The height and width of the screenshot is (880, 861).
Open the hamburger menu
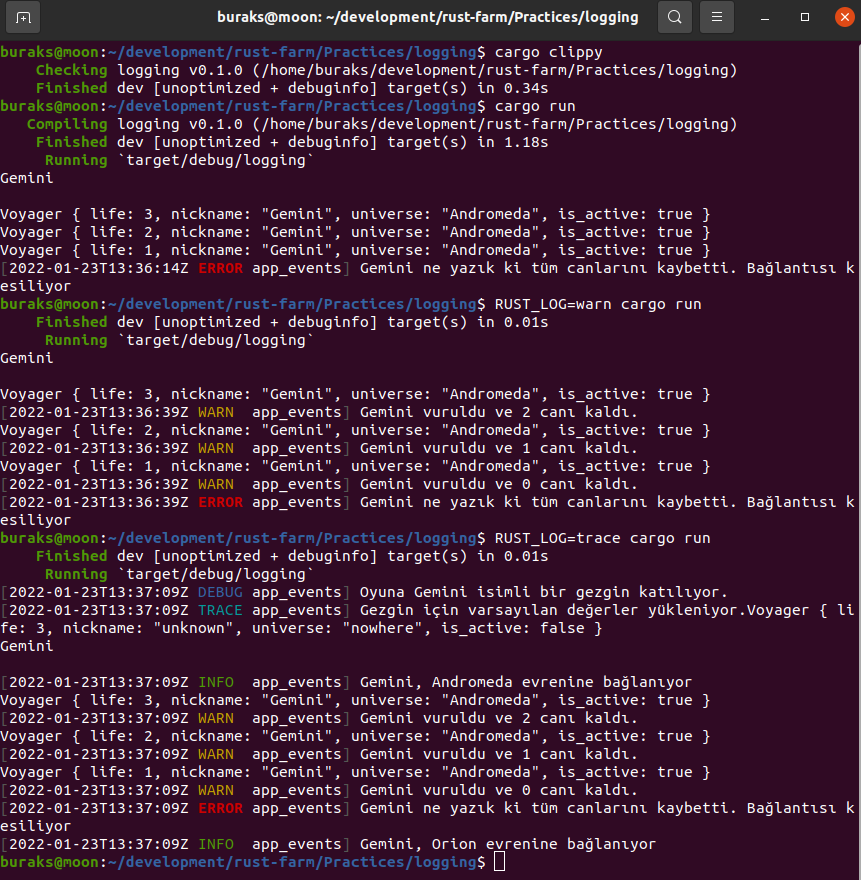tap(716, 17)
